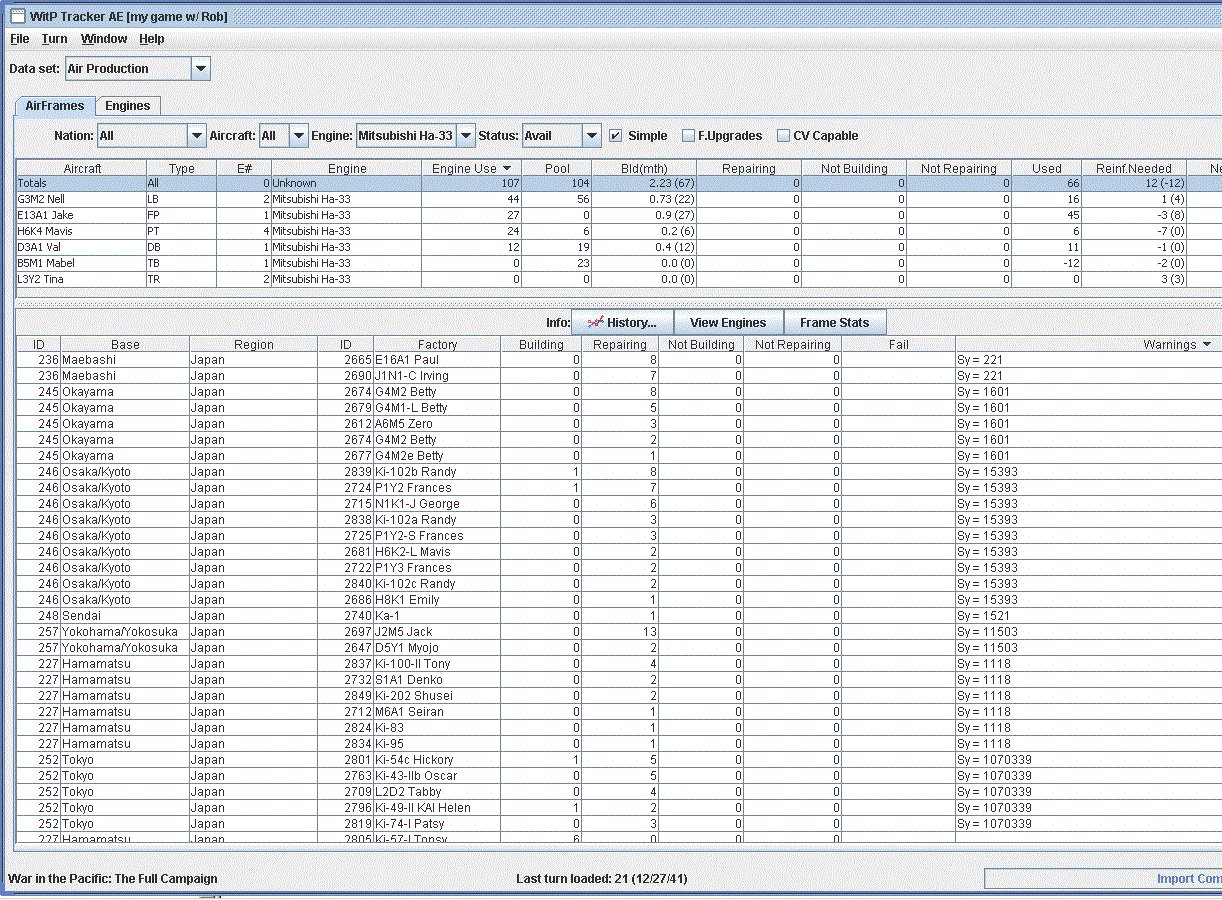
Task: Click the WitP Tracker window icon
Action: pyautogui.click(x=17, y=15)
